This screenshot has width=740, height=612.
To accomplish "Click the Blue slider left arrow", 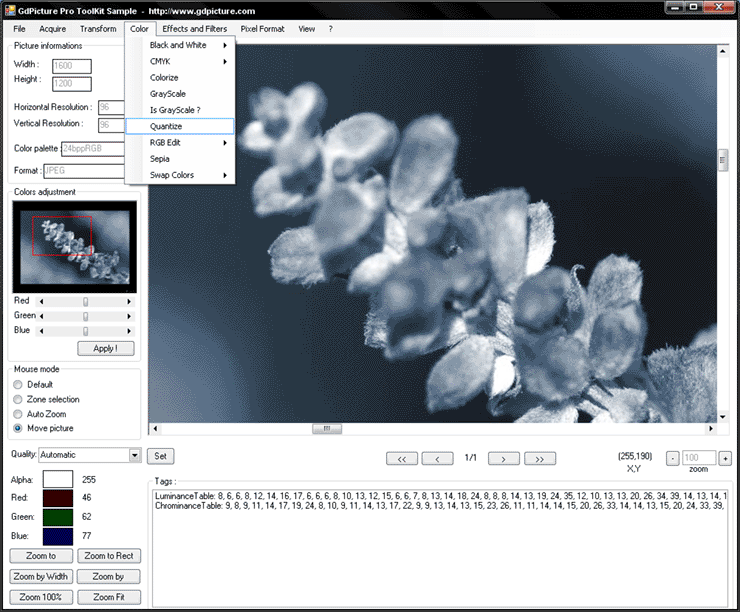I will click(x=41, y=331).
